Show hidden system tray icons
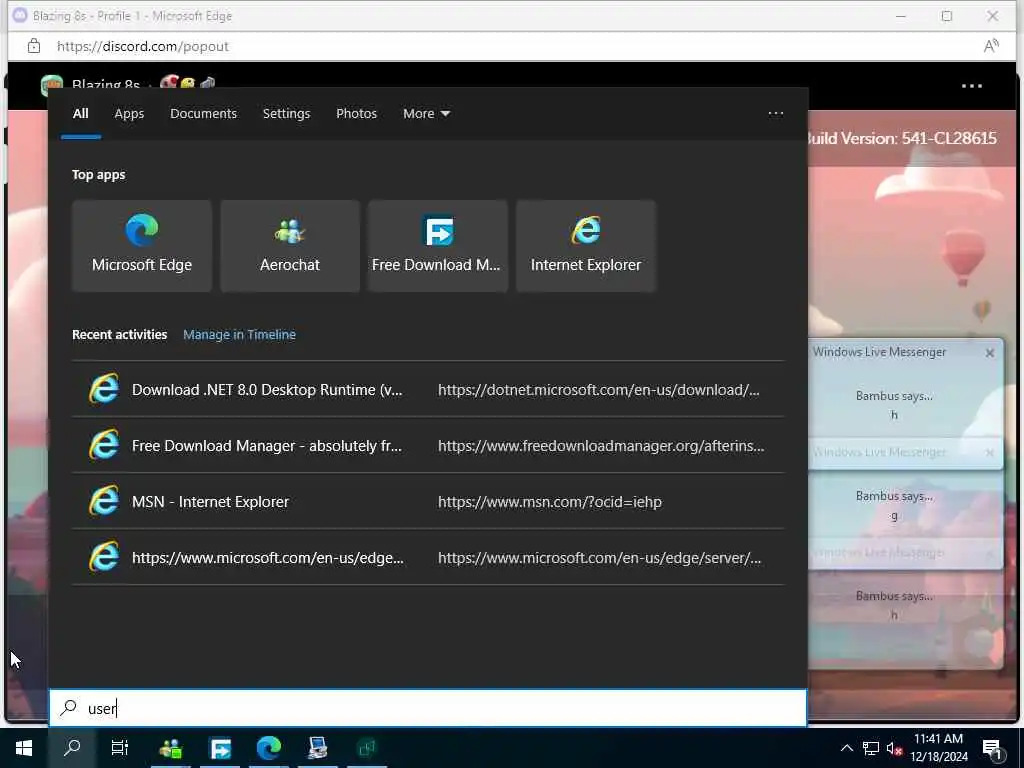The width and height of the screenshot is (1024, 768). [x=846, y=748]
